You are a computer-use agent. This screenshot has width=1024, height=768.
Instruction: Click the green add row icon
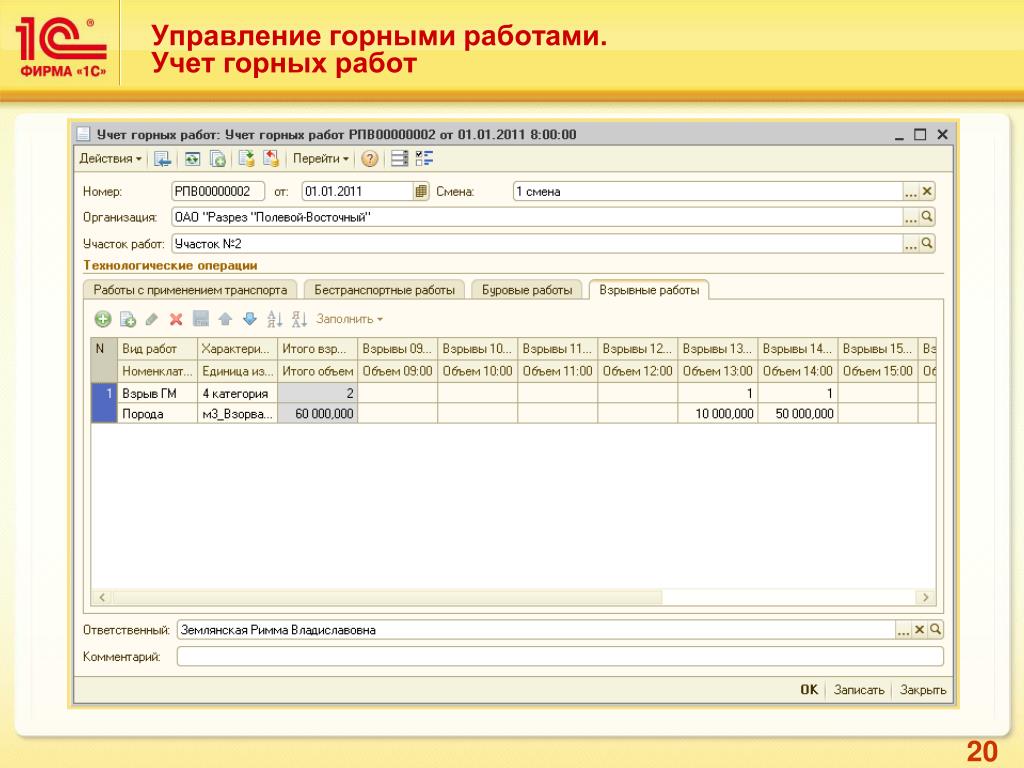coord(103,319)
